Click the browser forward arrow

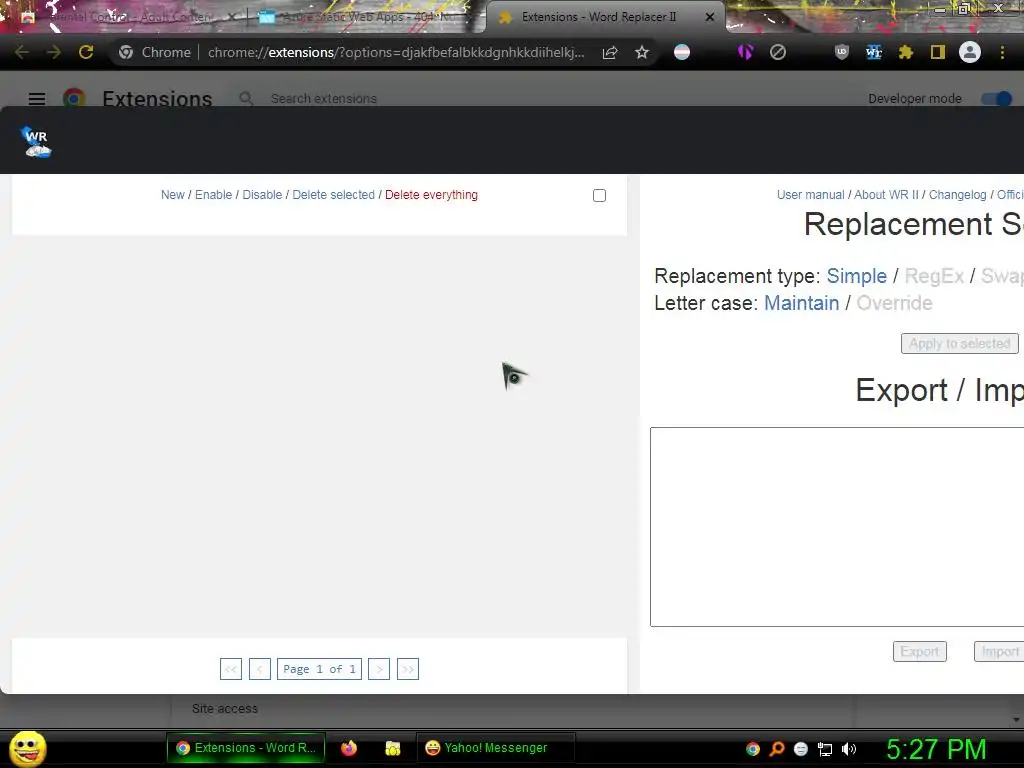(54, 52)
